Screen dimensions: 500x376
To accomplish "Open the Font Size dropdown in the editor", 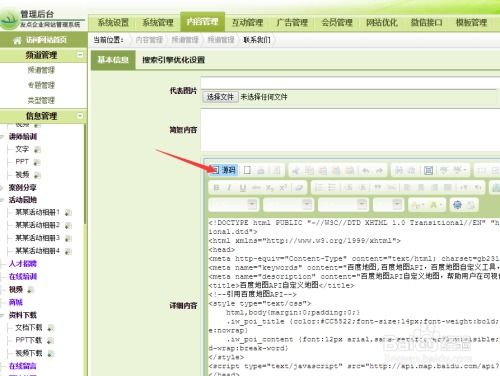I will [x=388, y=205].
